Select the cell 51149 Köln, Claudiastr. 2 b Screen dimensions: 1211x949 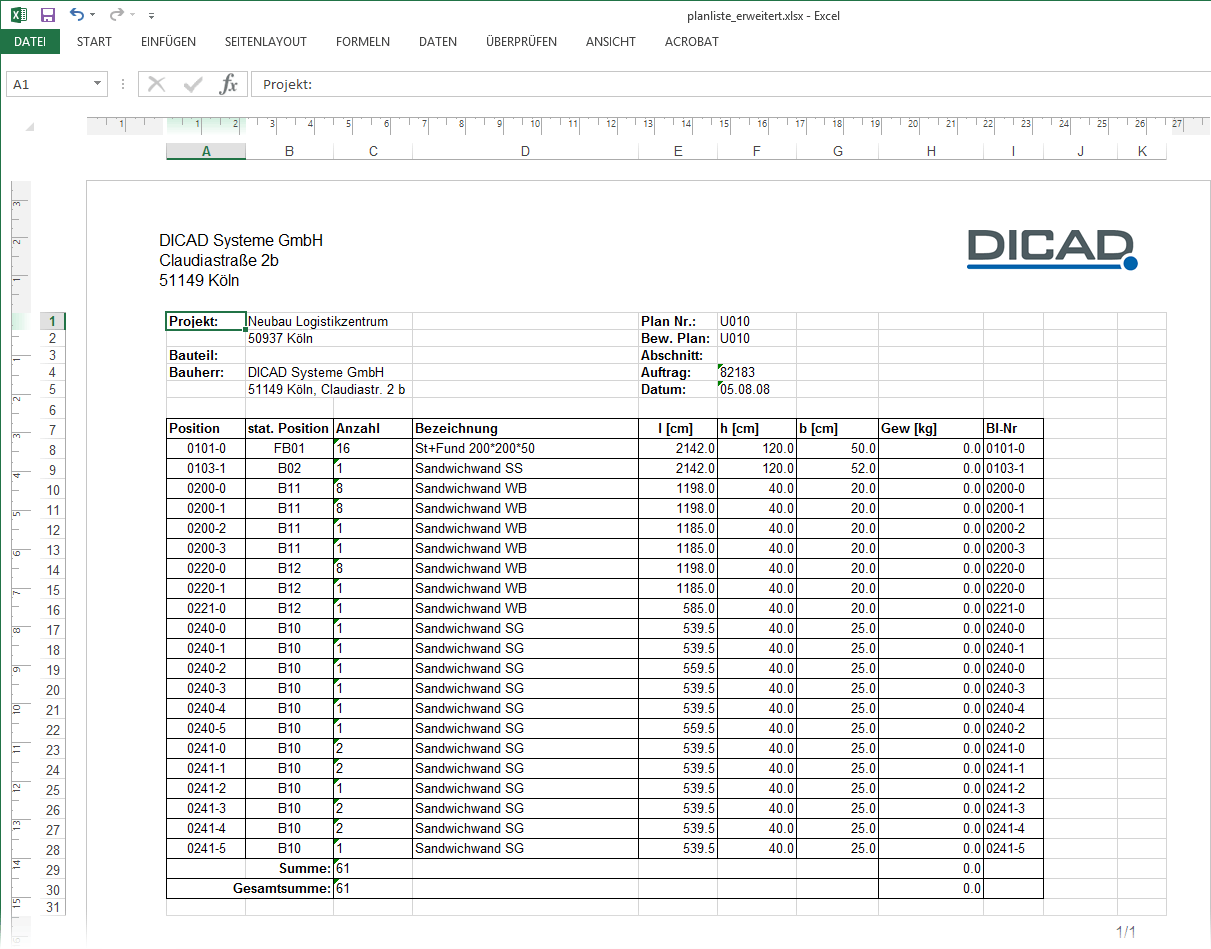pos(330,389)
